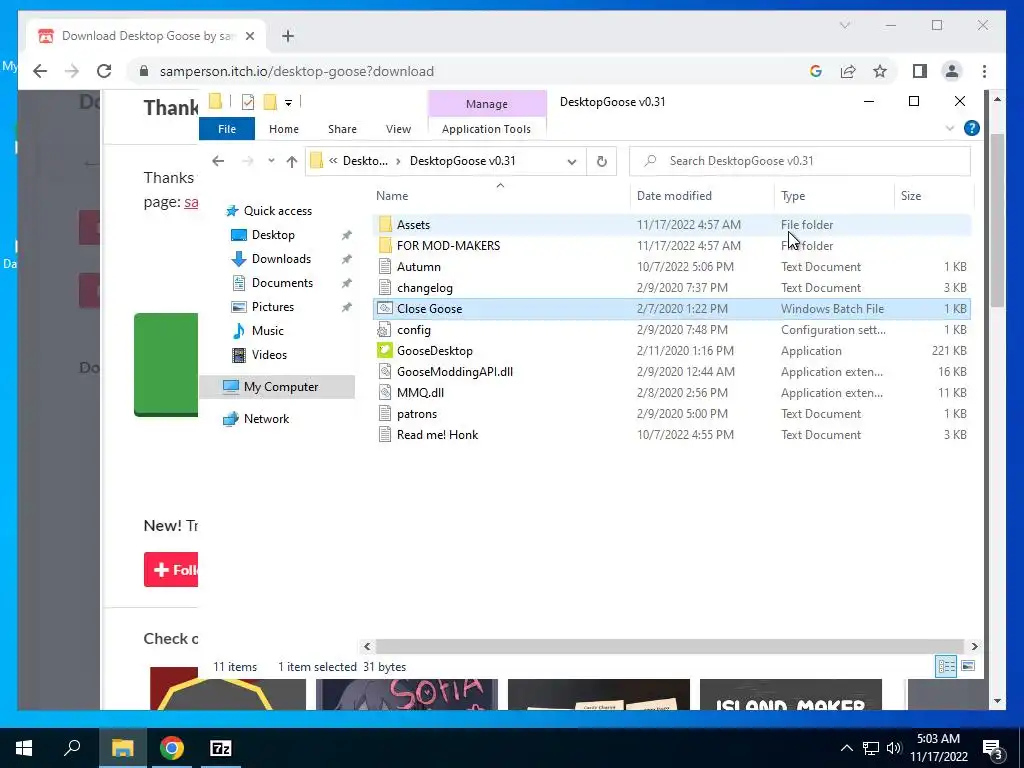Viewport: 1024px width, 768px height.
Task: Select Quick access in navigation pane
Action: [278, 210]
